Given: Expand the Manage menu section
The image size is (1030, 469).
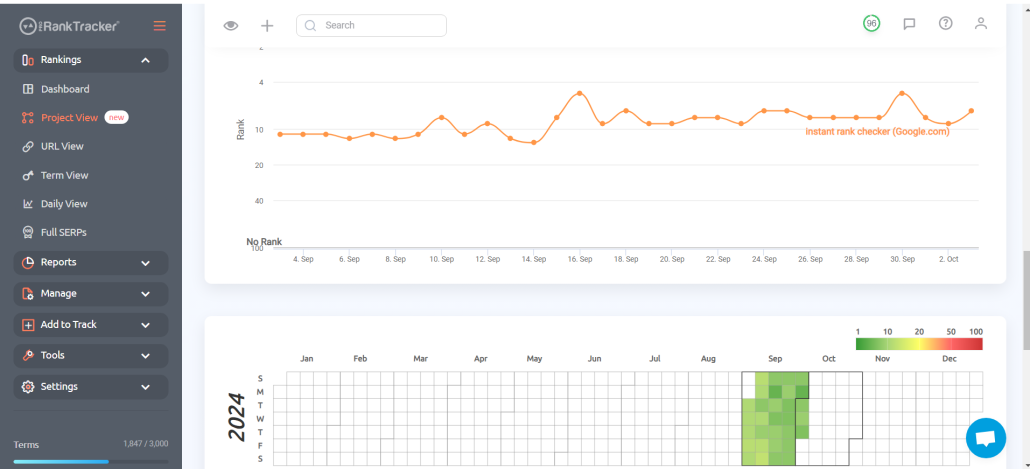Looking at the screenshot, I should 91,294.
